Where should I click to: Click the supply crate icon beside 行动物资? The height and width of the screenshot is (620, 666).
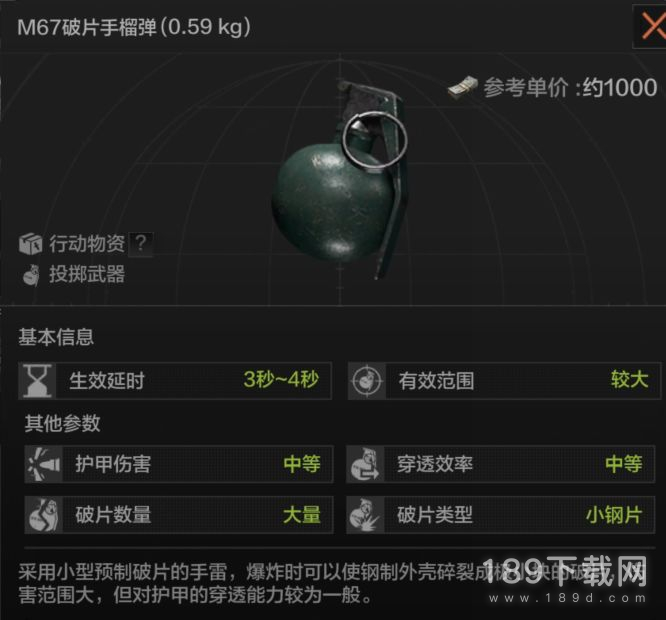tap(31, 244)
